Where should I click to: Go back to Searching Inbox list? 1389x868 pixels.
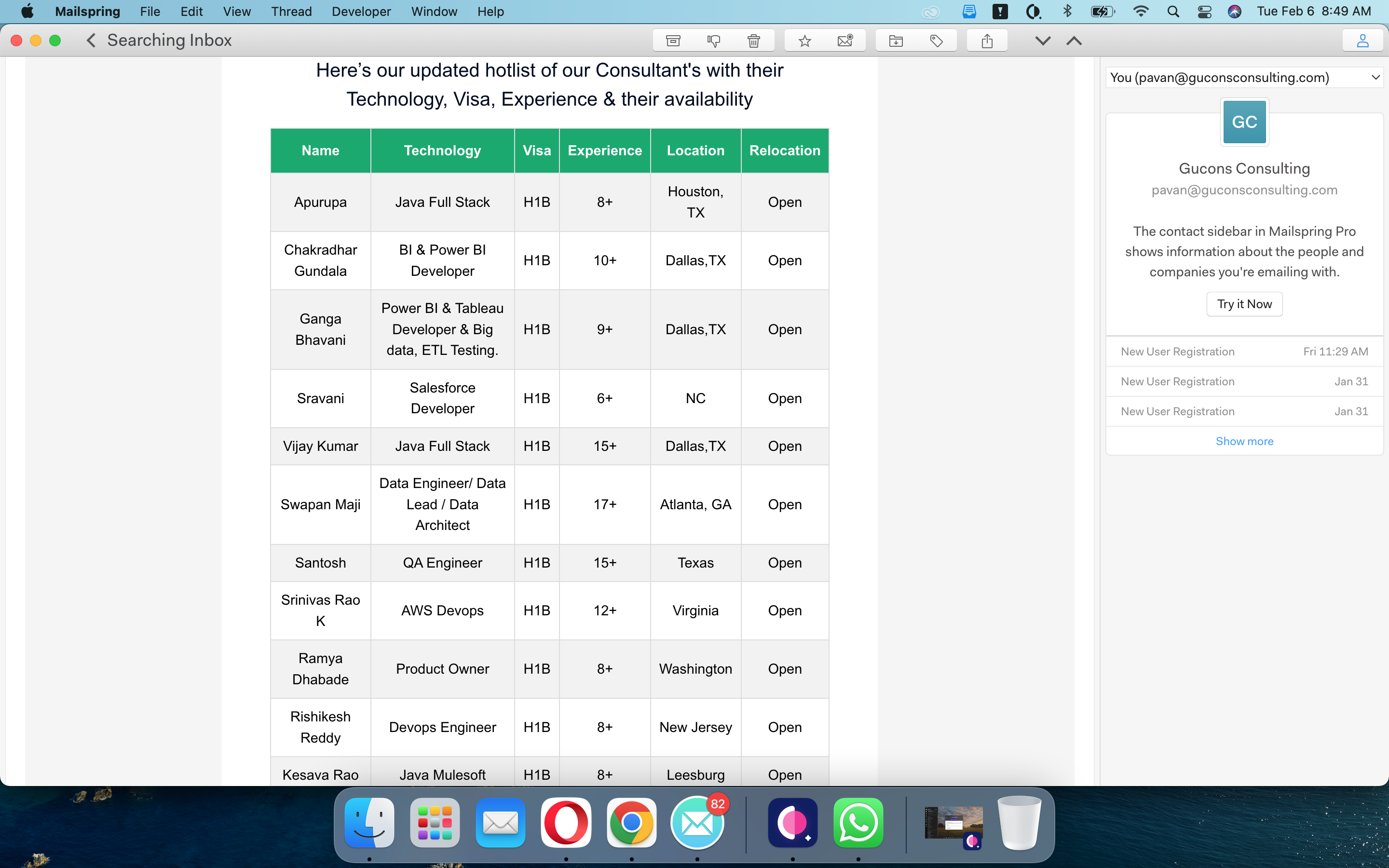(91, 40)
